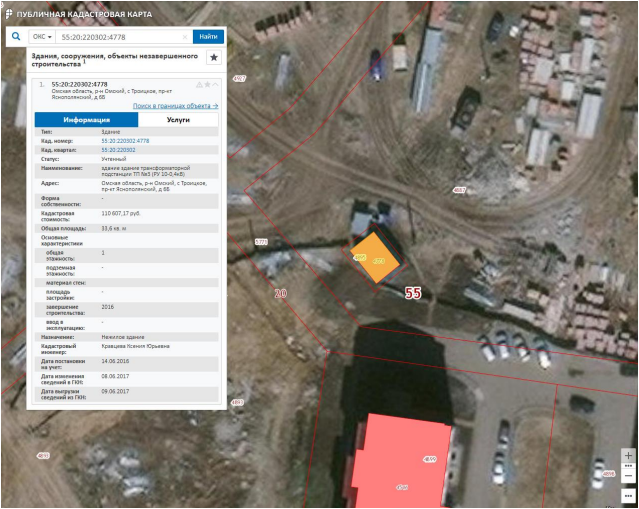This screenshot has height=509, width=639.
Task: Collapse the result card with the chevron
Action: [x=215, y=84]
